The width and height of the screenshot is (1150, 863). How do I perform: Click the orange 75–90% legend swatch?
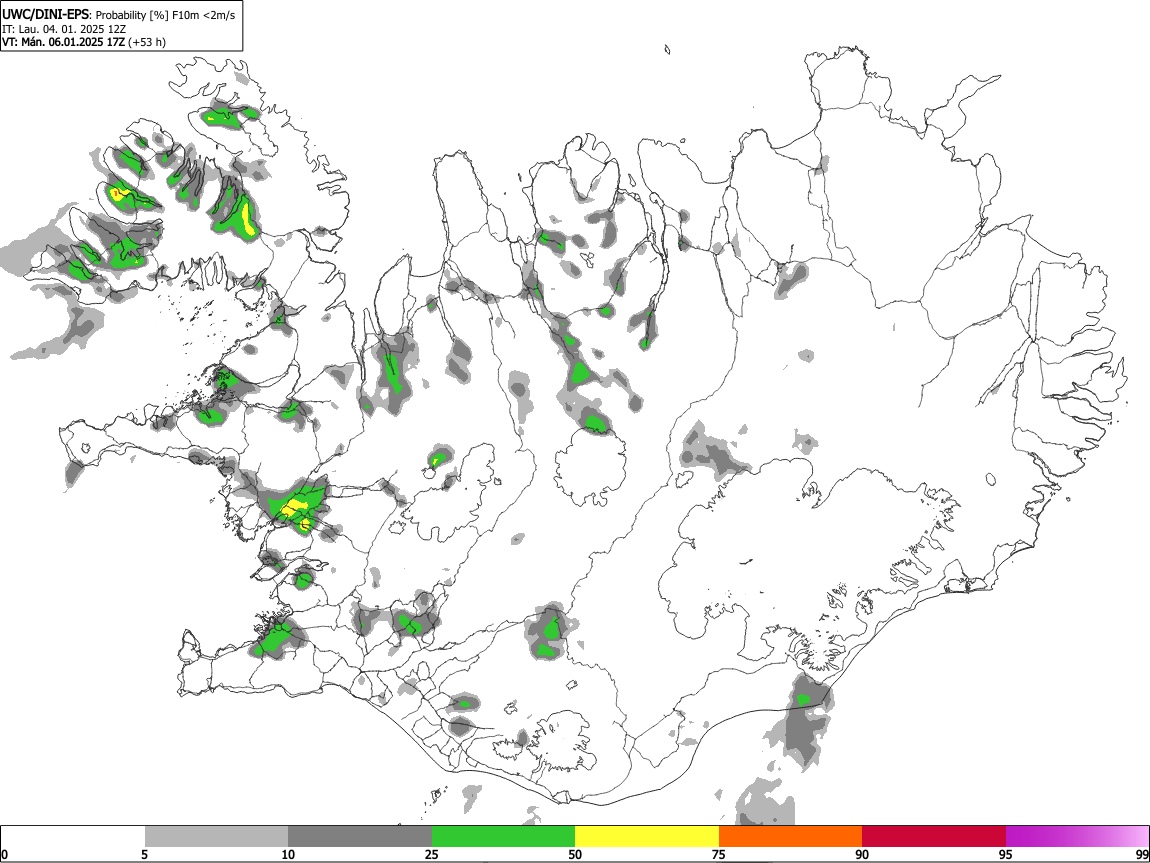point(790,836)
